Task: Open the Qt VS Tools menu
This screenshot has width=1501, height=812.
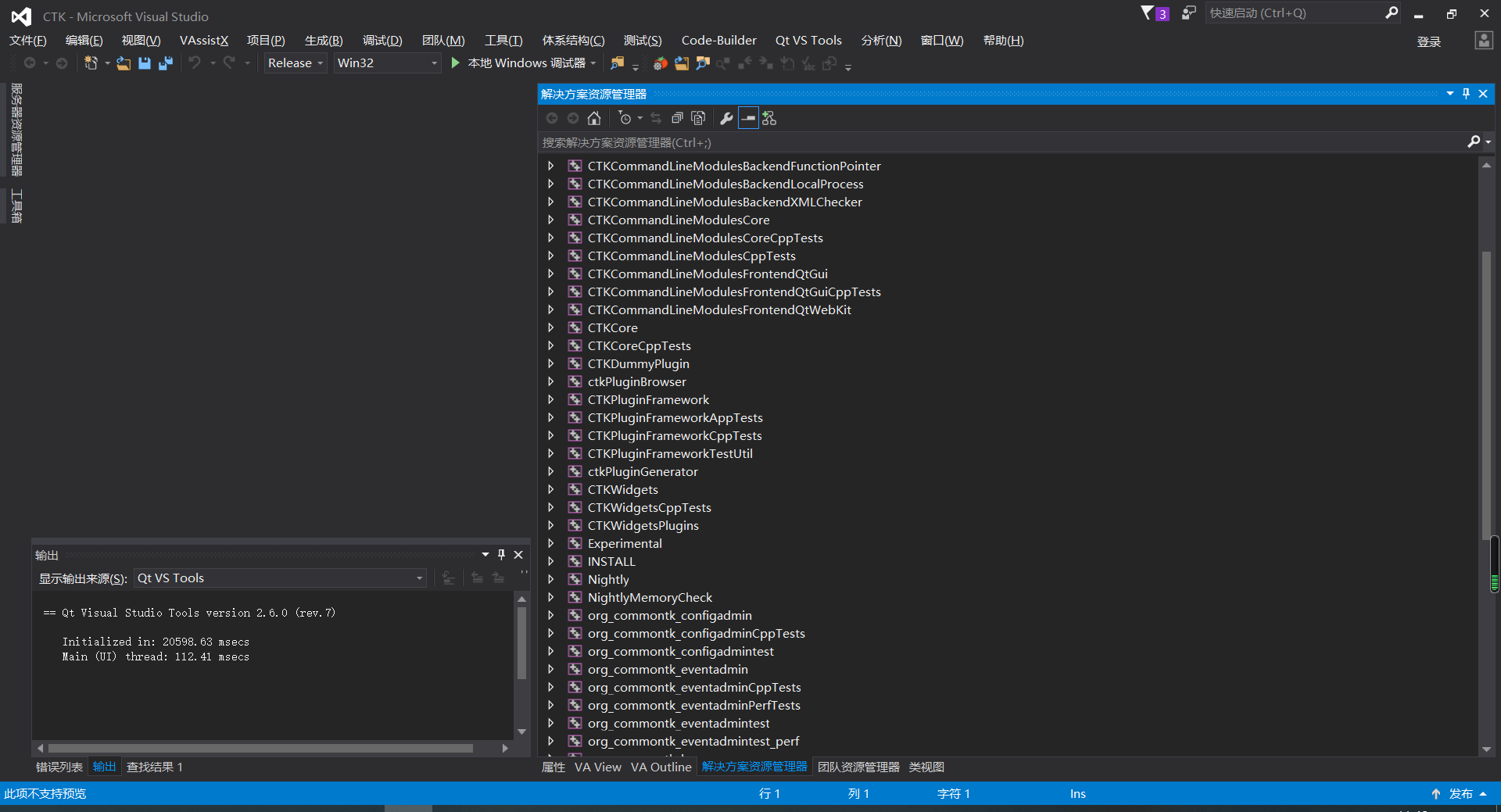Action: tap(808, 41)
